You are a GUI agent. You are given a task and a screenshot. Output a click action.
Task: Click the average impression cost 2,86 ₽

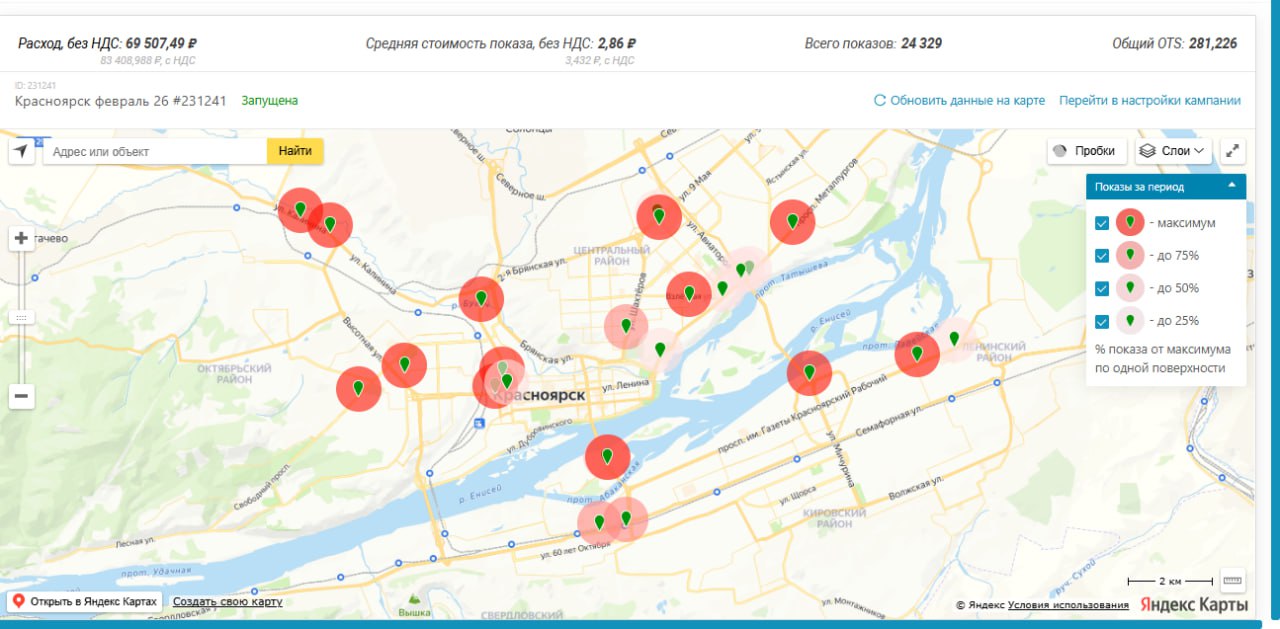coord(617,44)
